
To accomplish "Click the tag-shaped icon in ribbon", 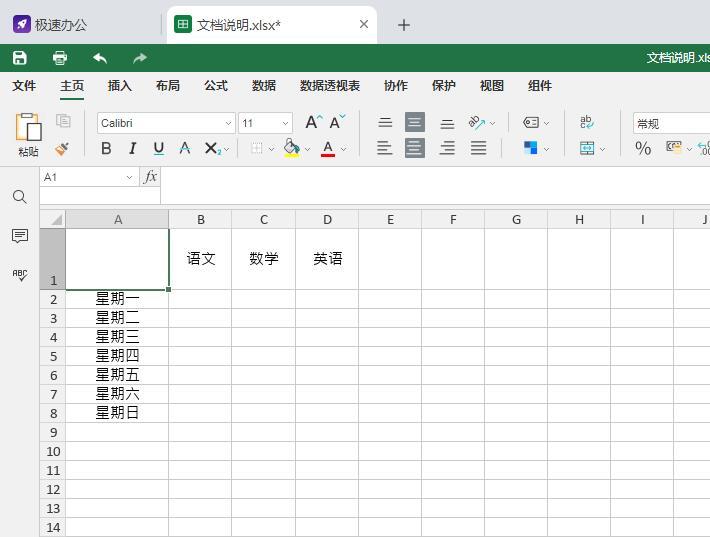I will click(x=531, y=122).
